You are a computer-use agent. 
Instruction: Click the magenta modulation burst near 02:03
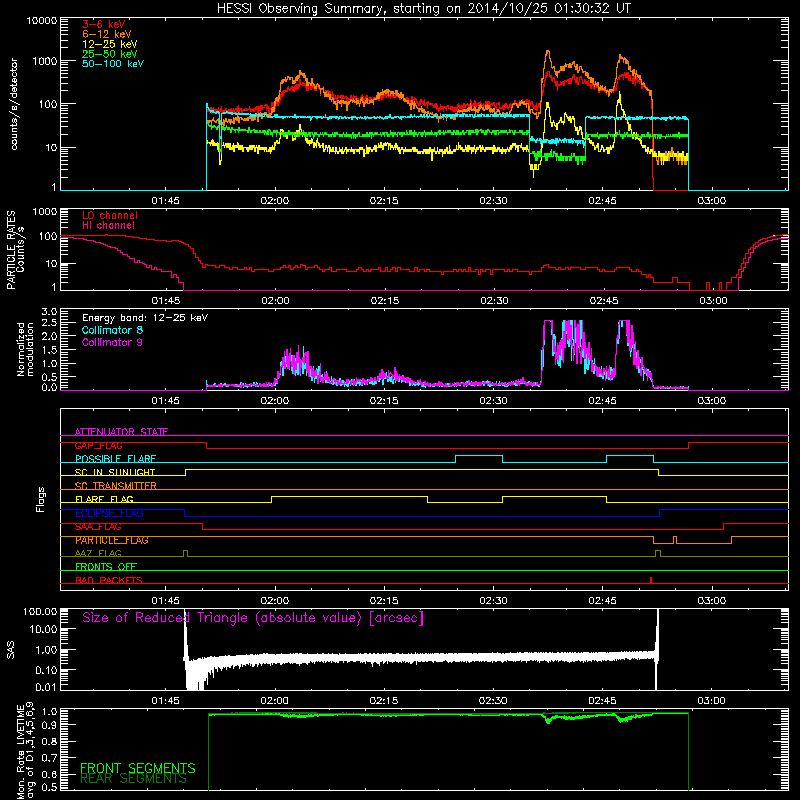297,363
